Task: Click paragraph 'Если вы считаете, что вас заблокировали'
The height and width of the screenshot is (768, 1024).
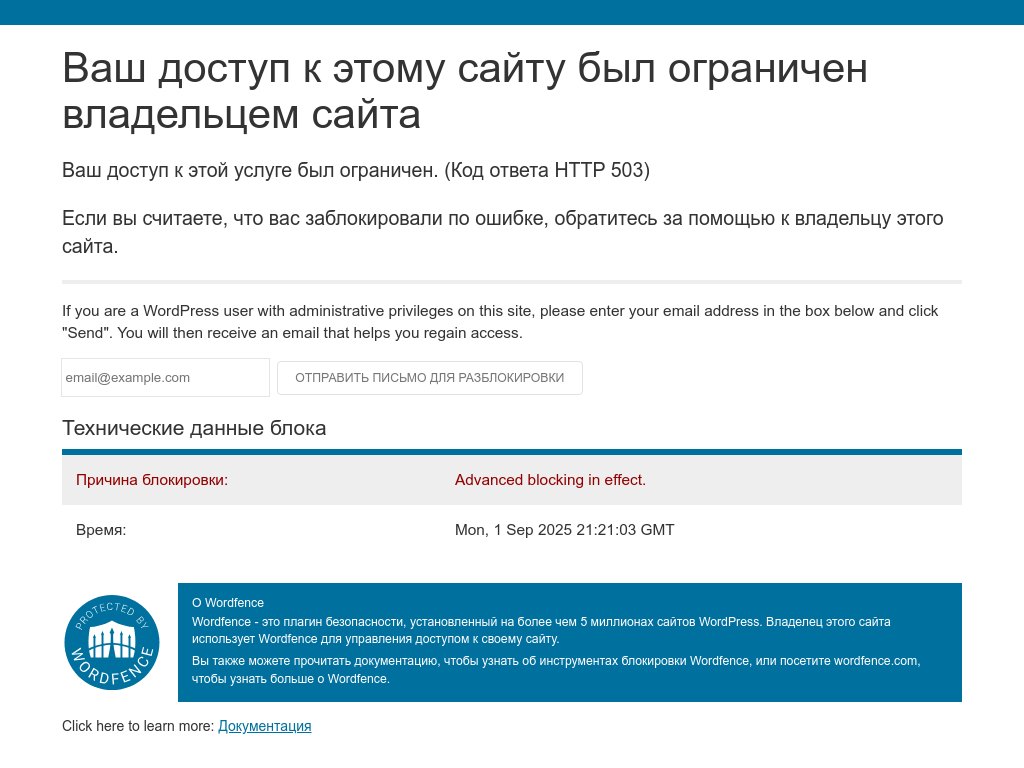Action: pos(503,232)
